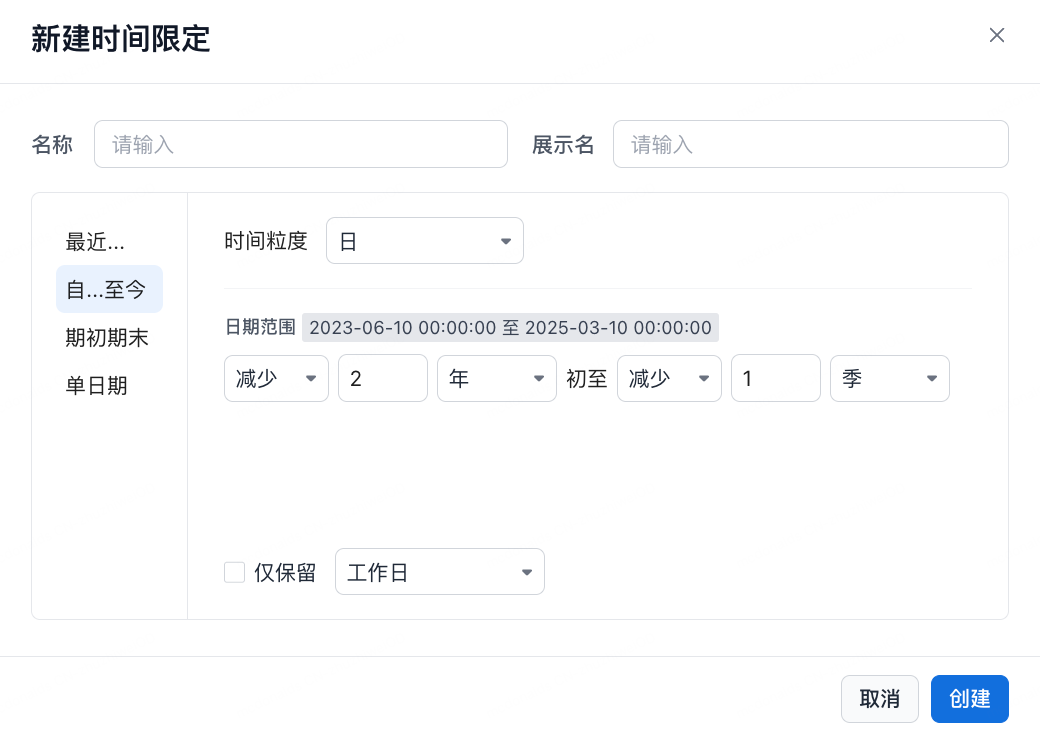Enable the 仅保留 checkbox
The image size is (1040, 730).
pos(235,572)
